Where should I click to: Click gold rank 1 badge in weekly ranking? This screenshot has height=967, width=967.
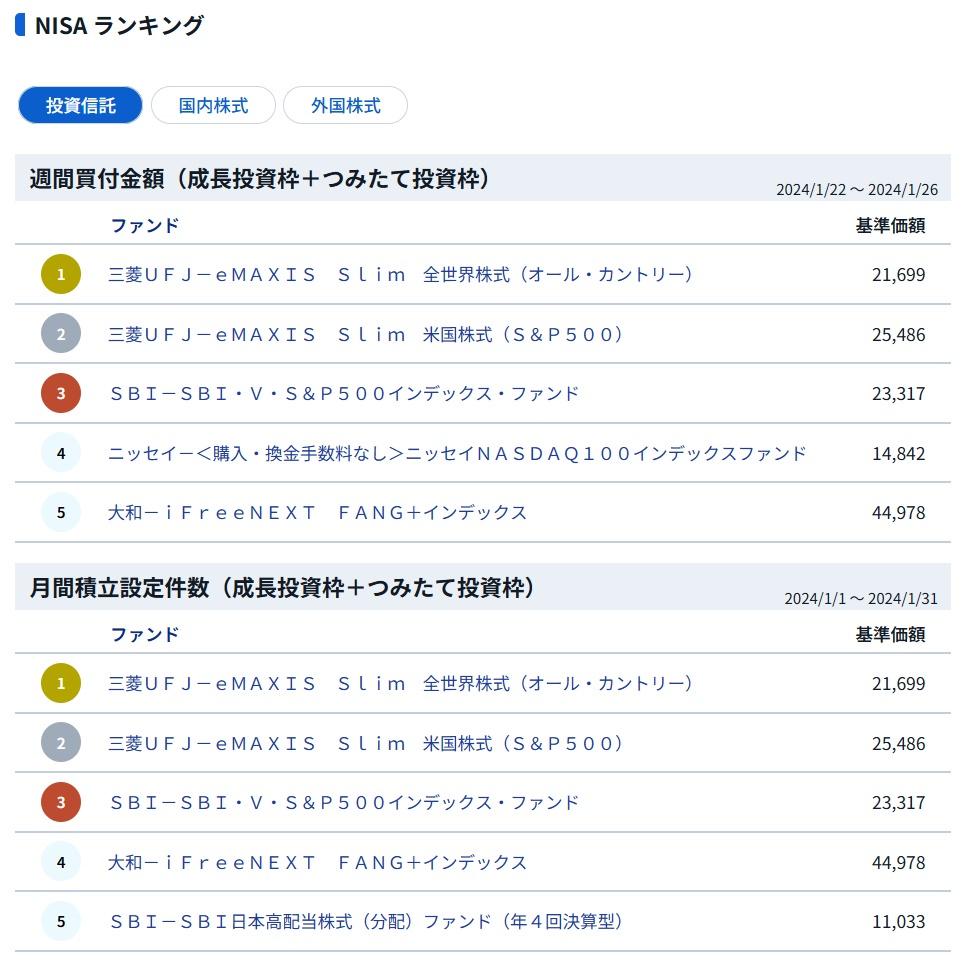click(61, 274)
